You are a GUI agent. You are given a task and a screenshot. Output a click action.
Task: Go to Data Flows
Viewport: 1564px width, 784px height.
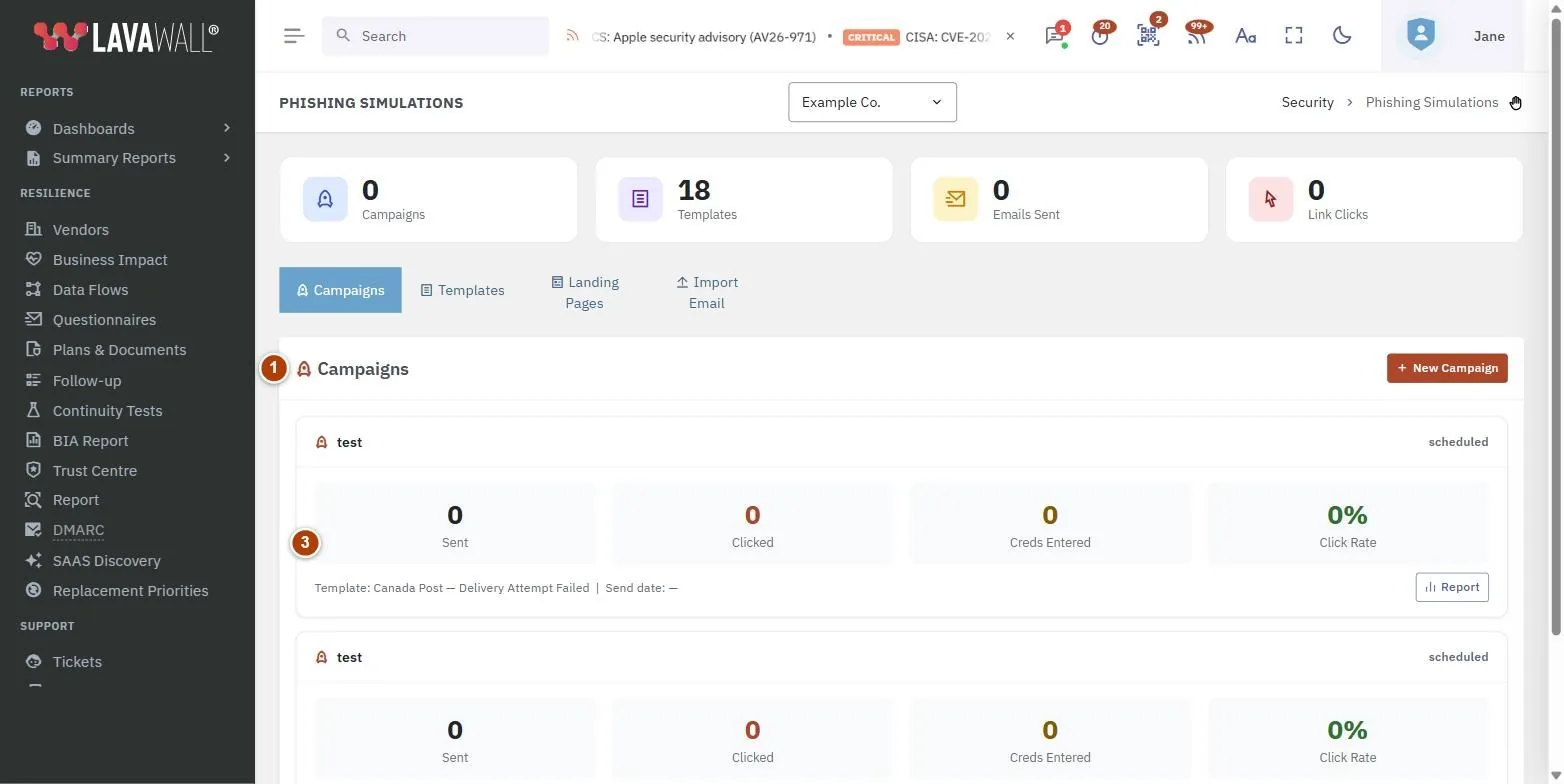click(x=90, y=289)
